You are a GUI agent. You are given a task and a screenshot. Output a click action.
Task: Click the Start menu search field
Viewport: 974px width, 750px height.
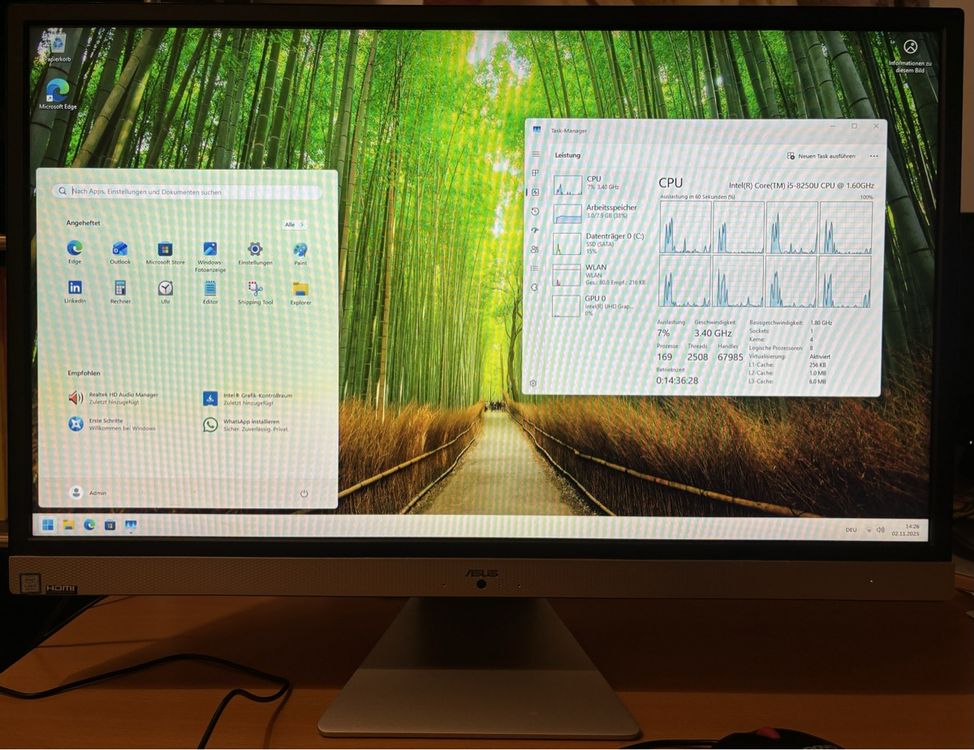[190, 191]
